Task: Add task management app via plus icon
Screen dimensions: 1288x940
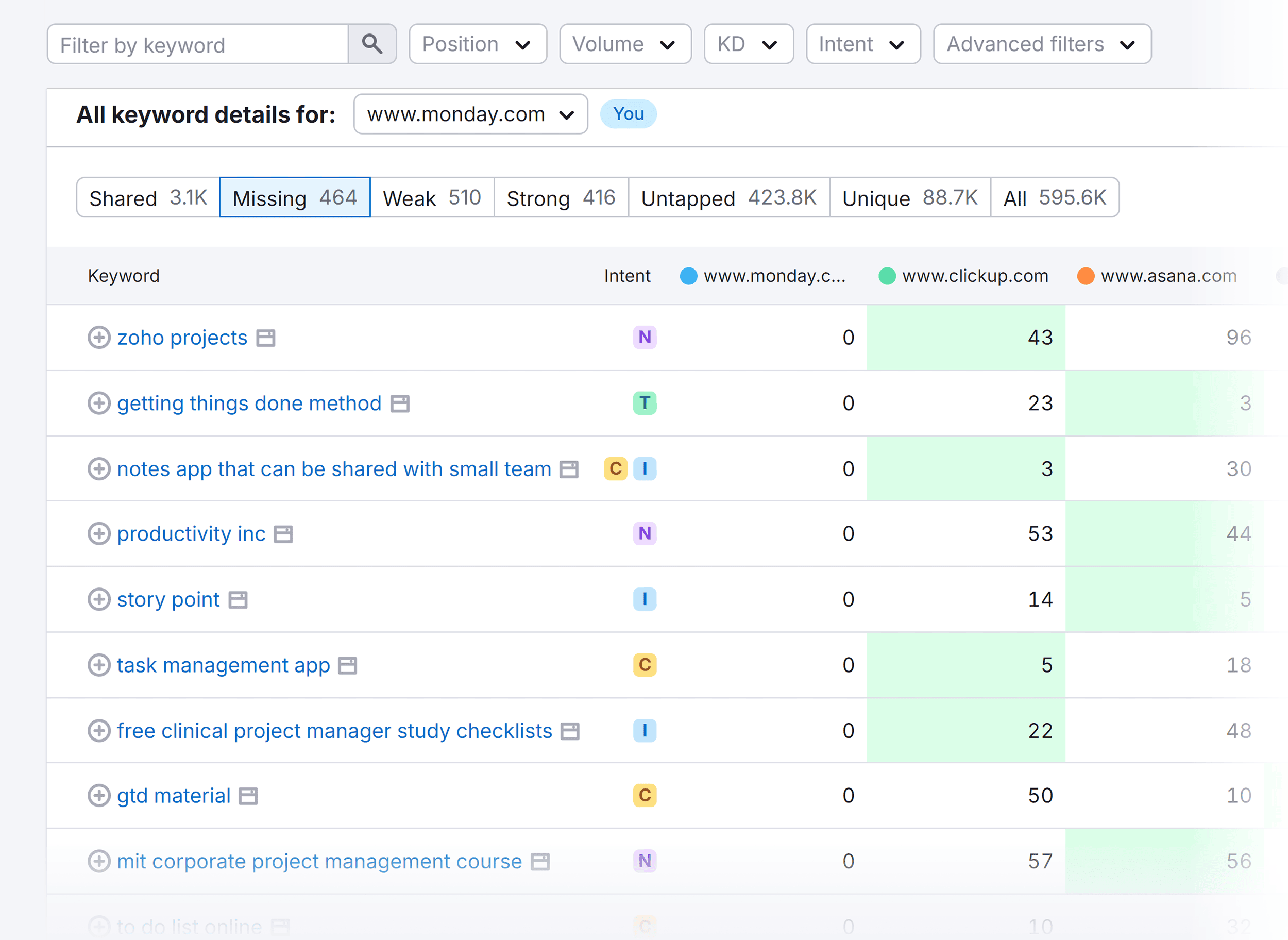Action: pyautogui.click(x=99, y=665)
